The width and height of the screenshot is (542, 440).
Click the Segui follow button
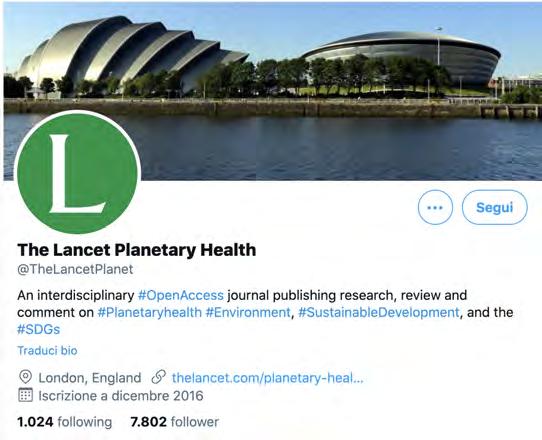tap(494, 207)
